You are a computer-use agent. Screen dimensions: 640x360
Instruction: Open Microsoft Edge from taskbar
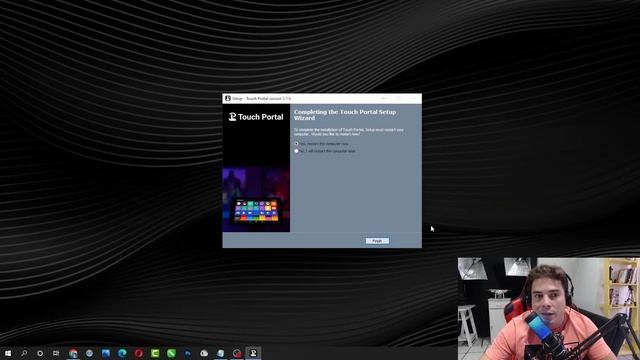tap(122, 353)
